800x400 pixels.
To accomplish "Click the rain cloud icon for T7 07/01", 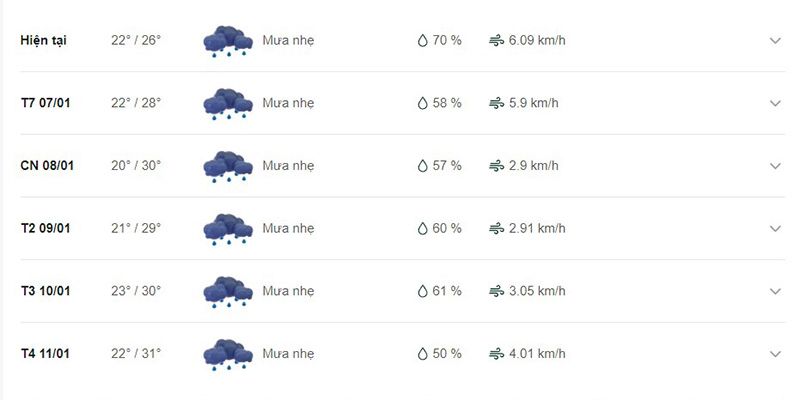I will click(x=228, y=104).
